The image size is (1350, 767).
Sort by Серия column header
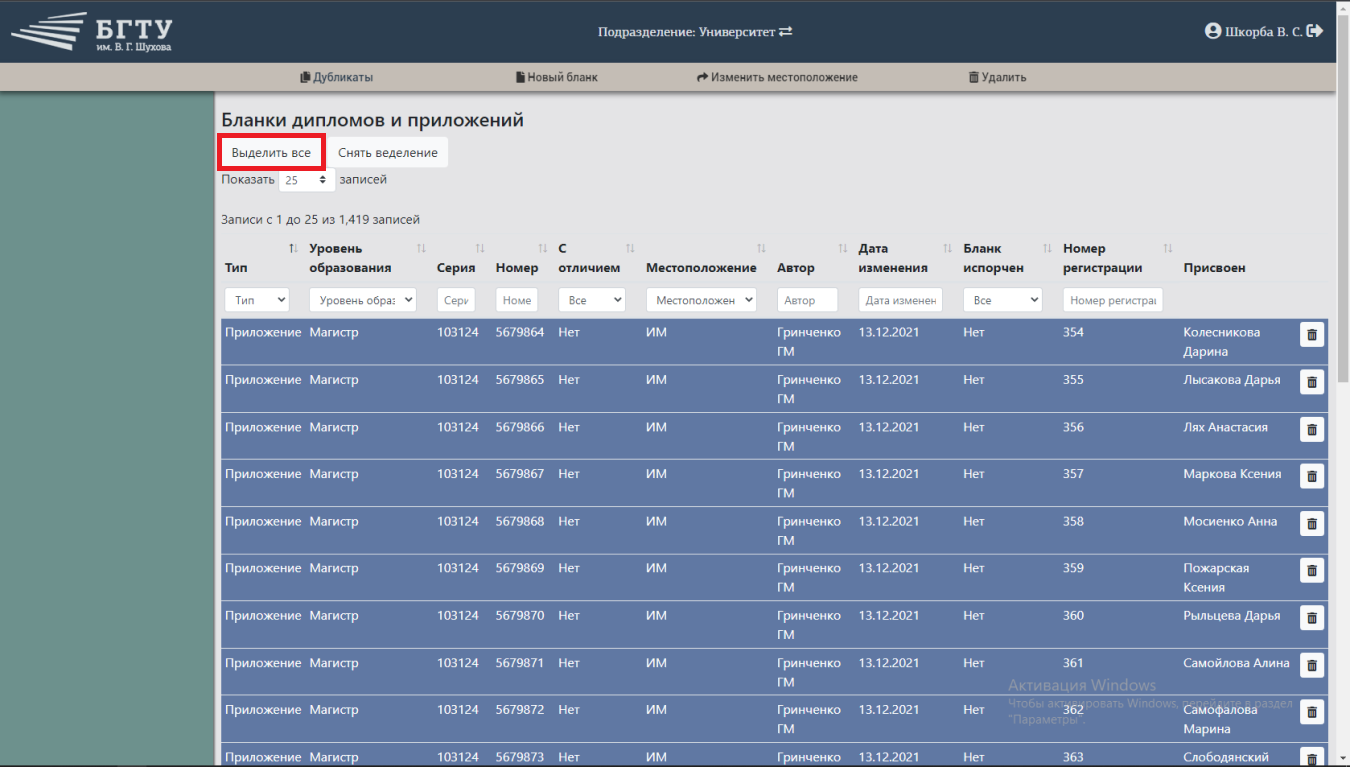pos(480,248)
